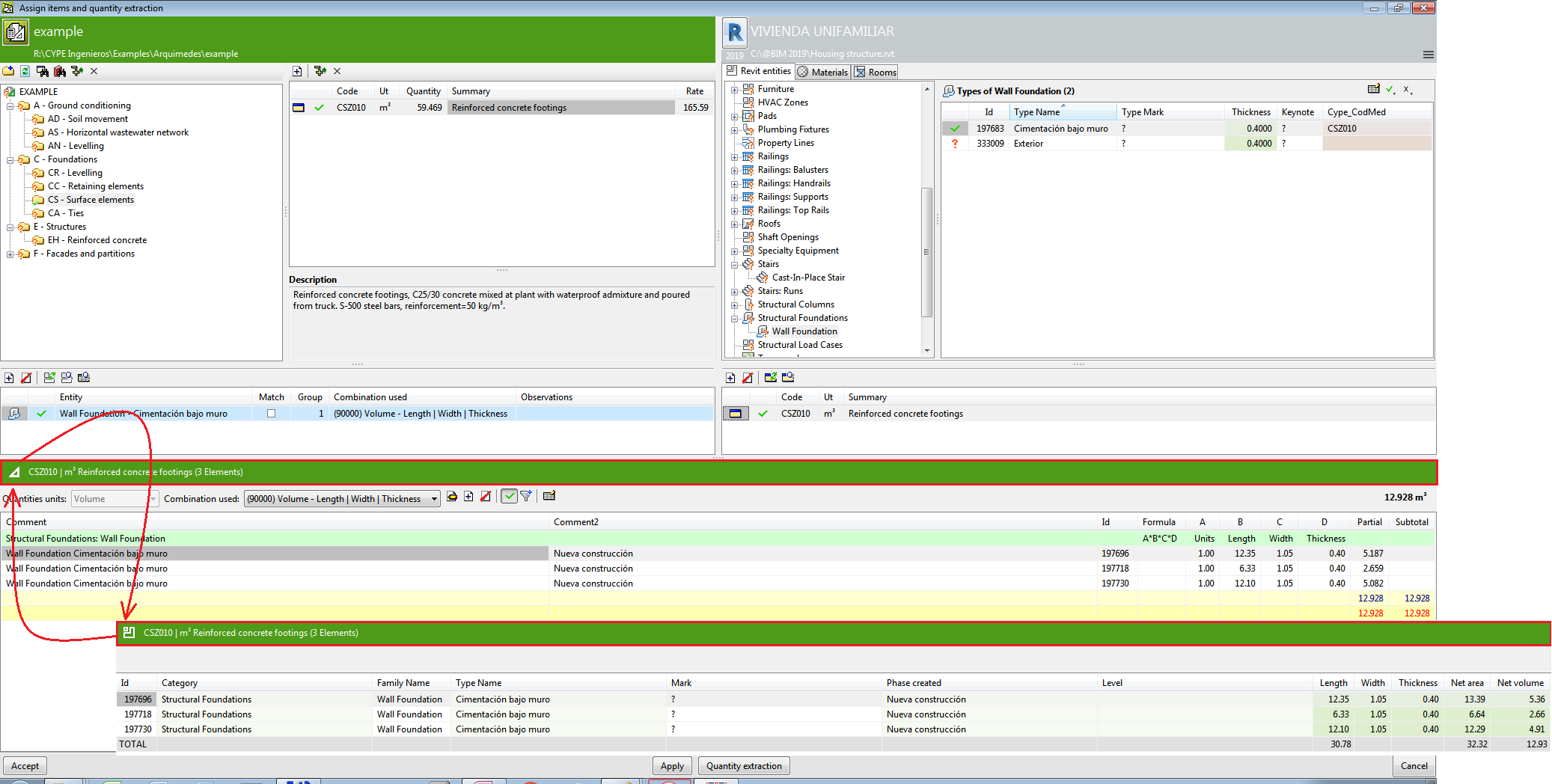The width and height of the screenshot is (1552, 784).
Task: Select the element row with Id 197718 in quantities
Action: click(718, 569)
